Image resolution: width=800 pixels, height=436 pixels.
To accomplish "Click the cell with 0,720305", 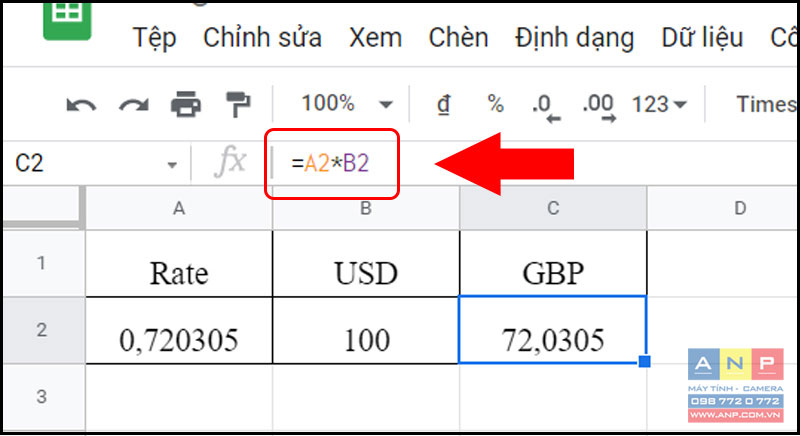I will coord(179,330).
